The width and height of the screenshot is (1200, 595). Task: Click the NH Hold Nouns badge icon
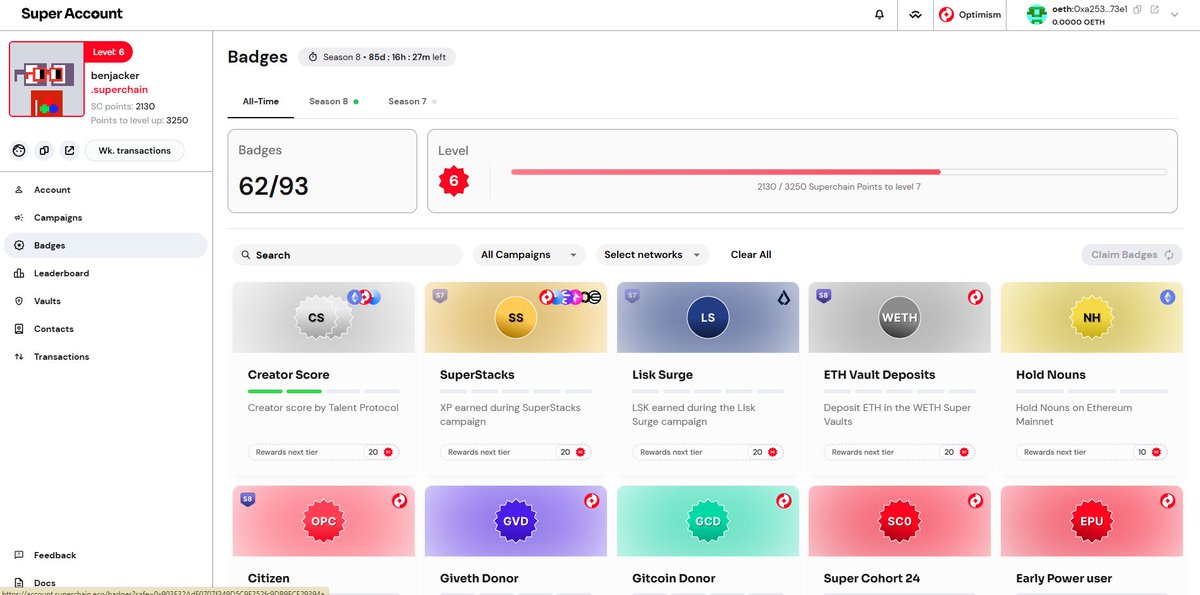(1092, 317)
